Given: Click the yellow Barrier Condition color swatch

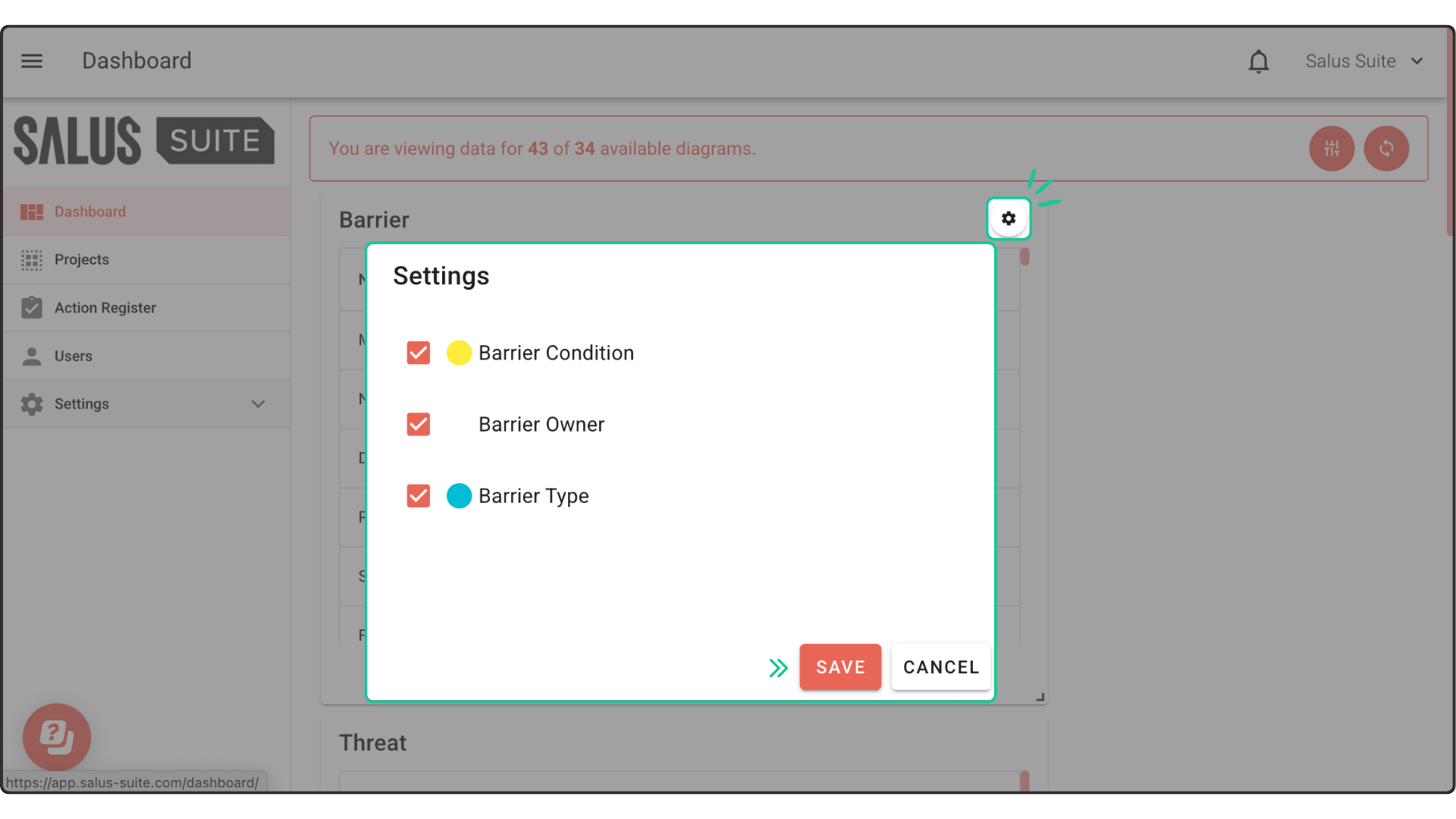Looking at the screenshot, I should 459,353.
